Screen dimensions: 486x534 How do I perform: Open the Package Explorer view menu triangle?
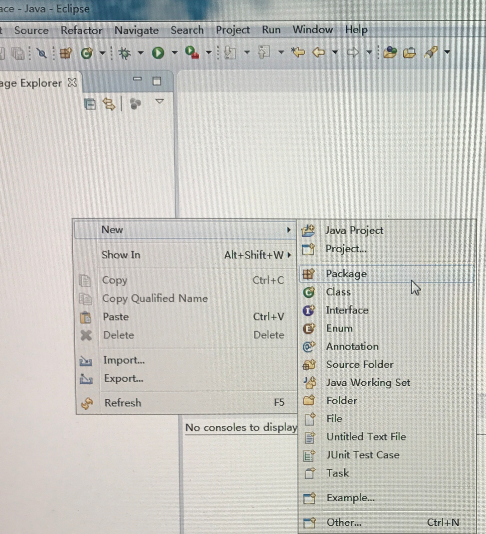click(159, 101)
